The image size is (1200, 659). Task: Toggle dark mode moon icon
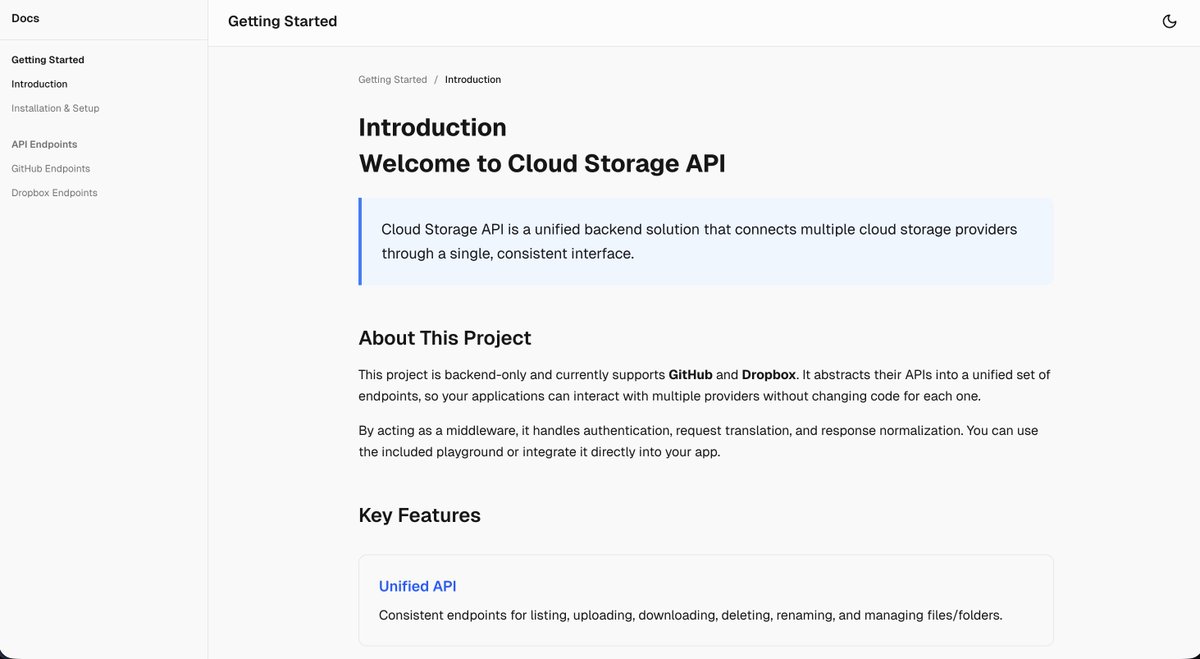[x=1169, y=21]
